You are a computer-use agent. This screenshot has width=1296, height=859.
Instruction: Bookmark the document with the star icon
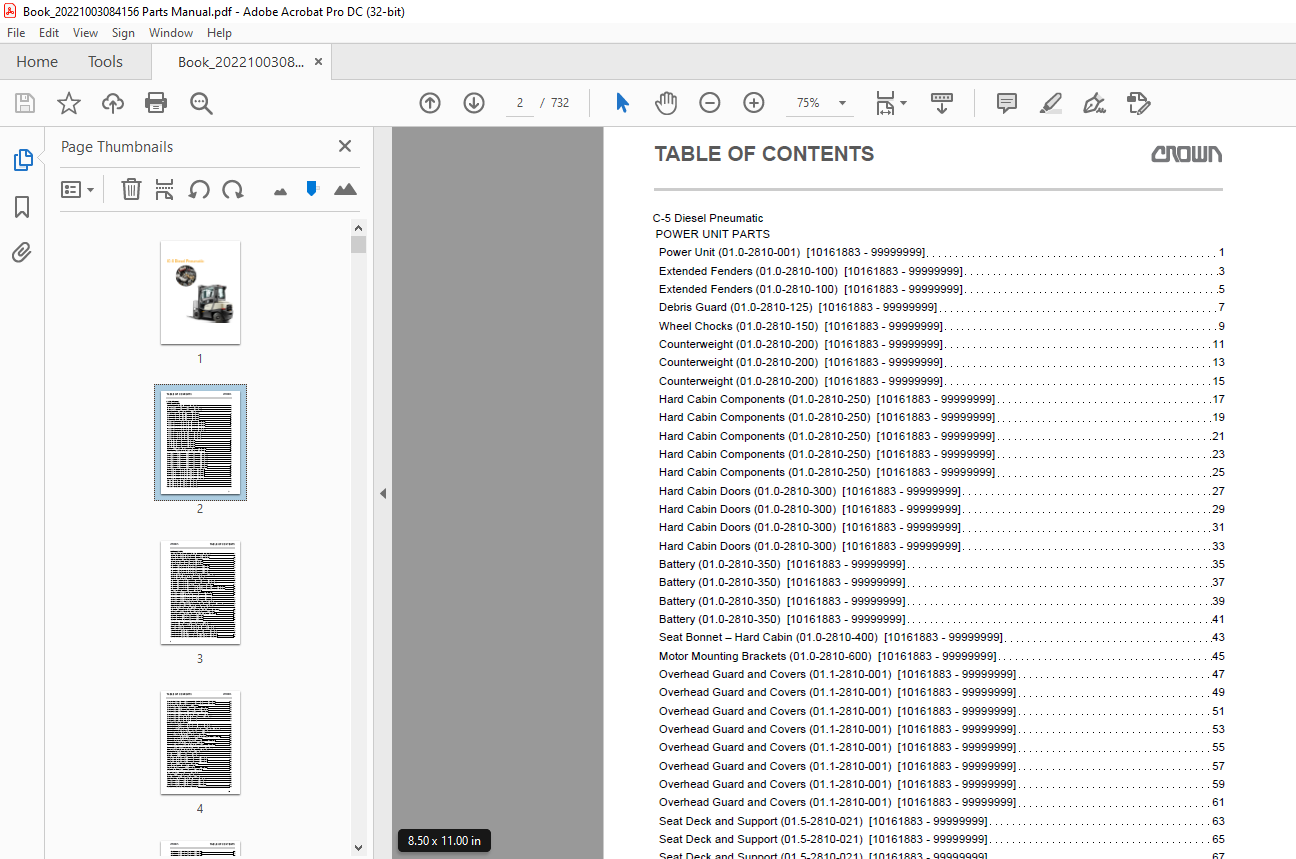[69, 103]
